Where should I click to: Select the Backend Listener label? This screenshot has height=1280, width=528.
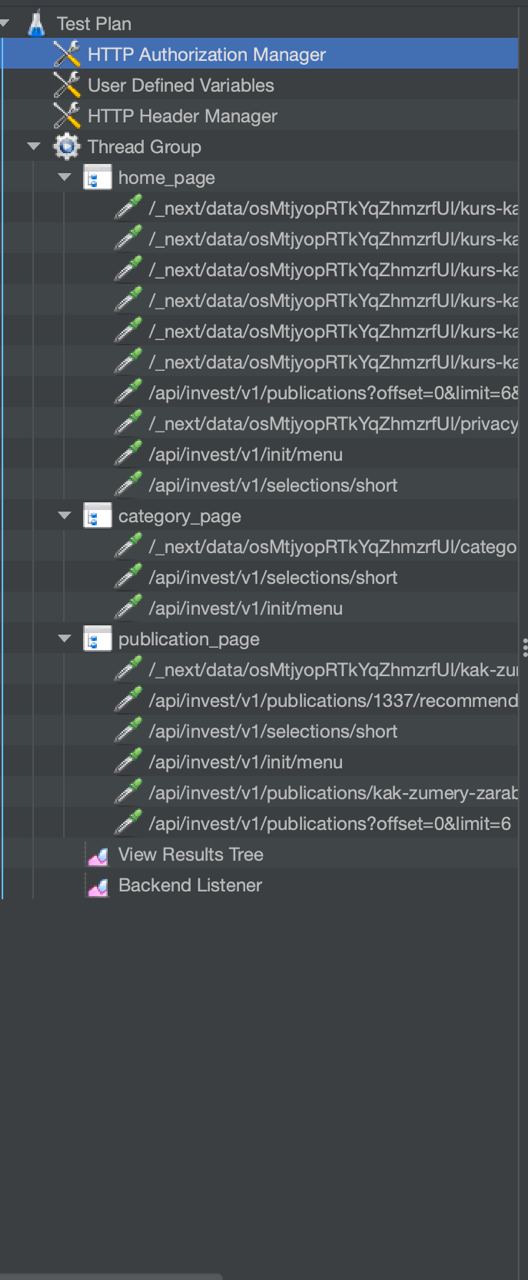point(190,886)
